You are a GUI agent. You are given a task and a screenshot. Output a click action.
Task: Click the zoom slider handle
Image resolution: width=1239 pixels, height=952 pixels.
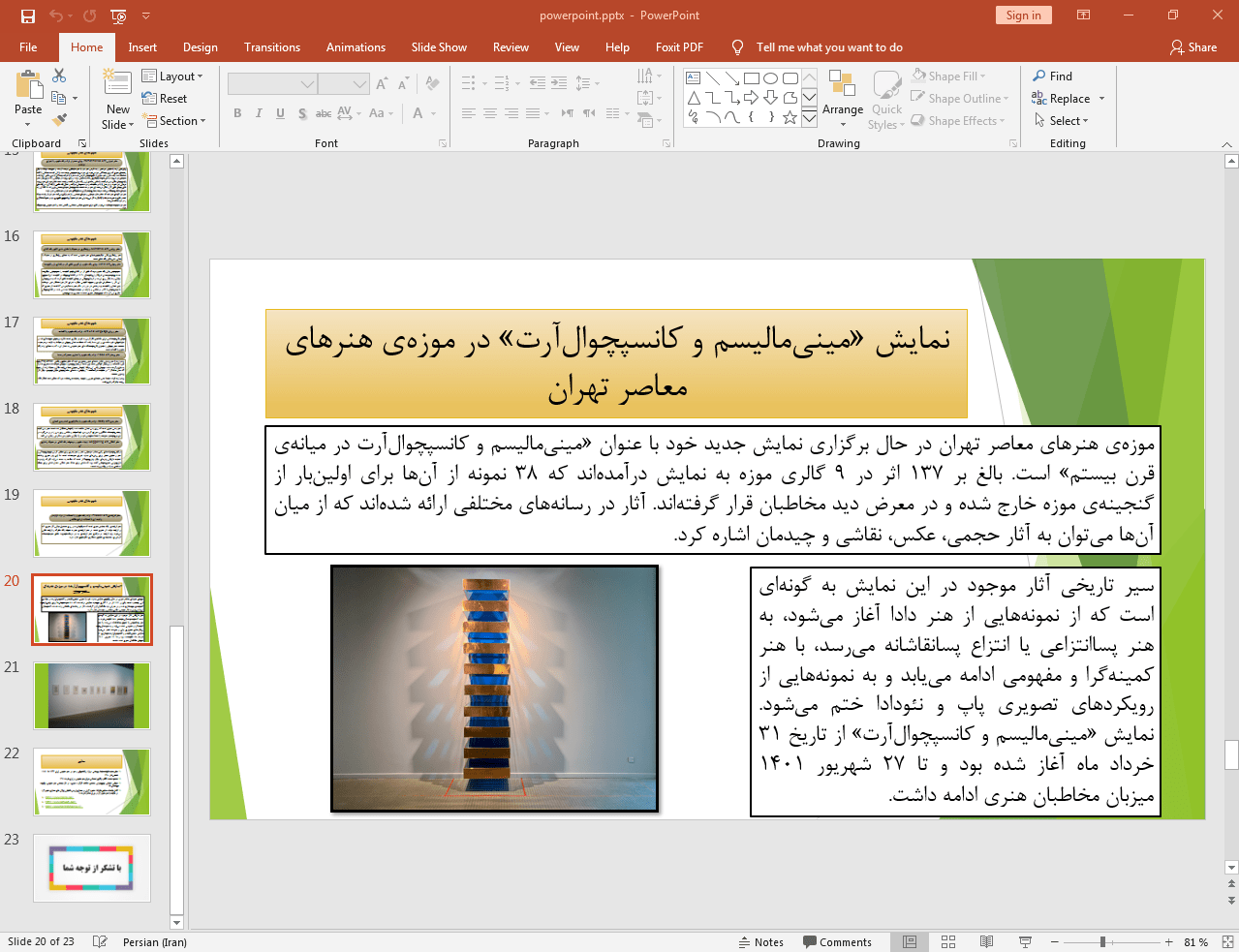(1102, 941)
